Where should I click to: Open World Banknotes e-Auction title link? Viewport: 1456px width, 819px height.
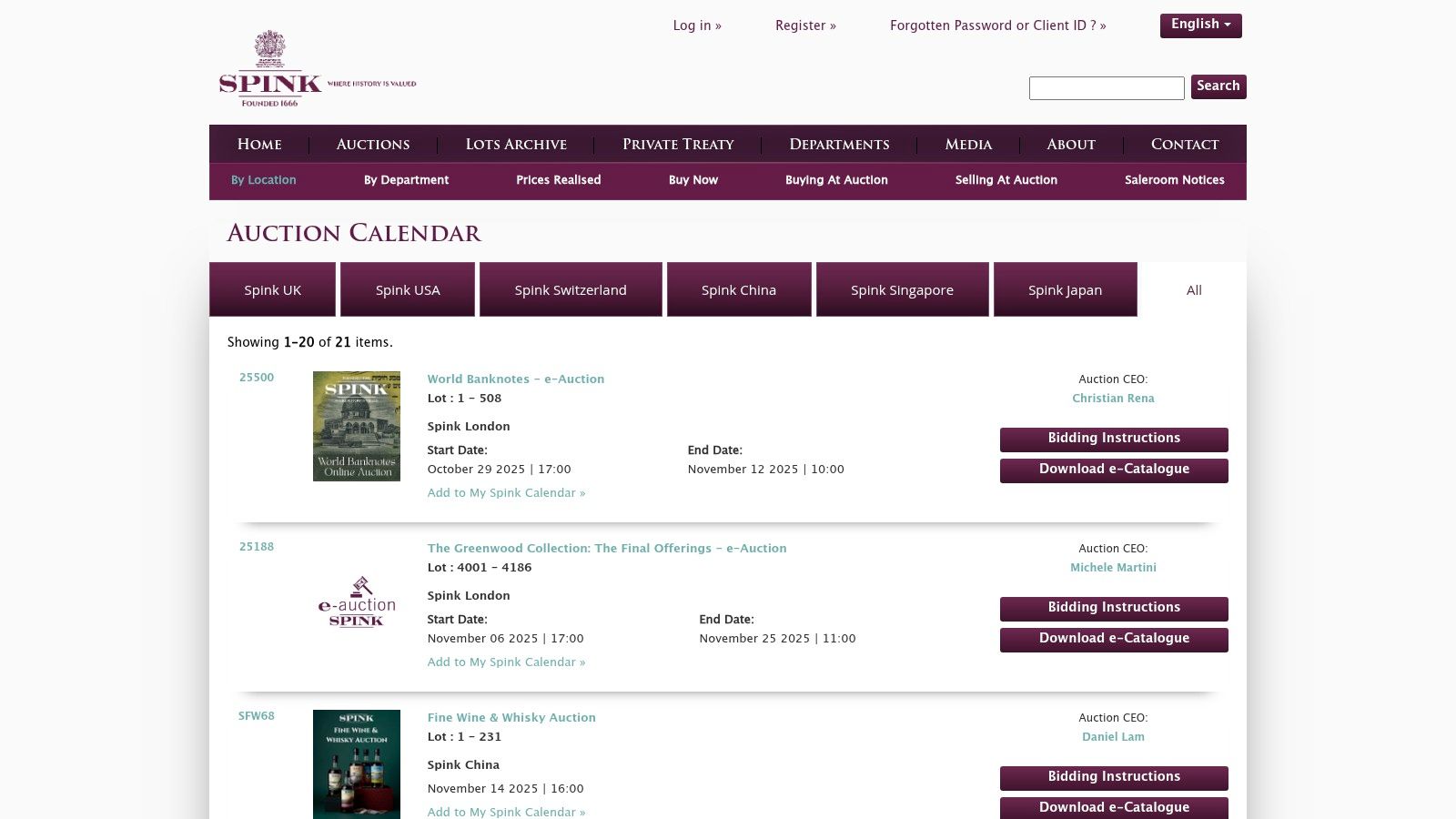pos(516,379)
